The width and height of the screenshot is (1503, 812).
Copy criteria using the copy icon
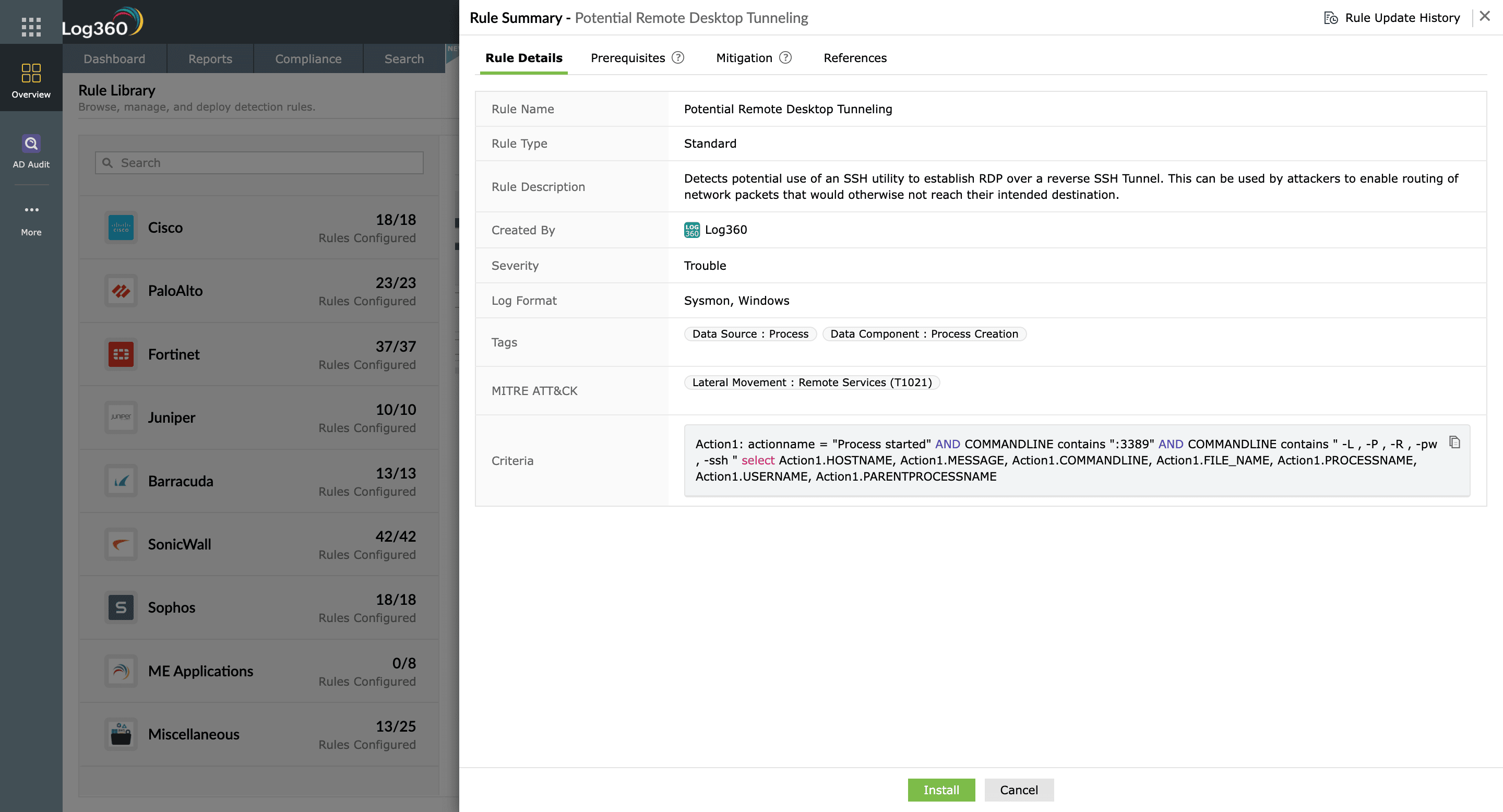tap(1454, 442)
